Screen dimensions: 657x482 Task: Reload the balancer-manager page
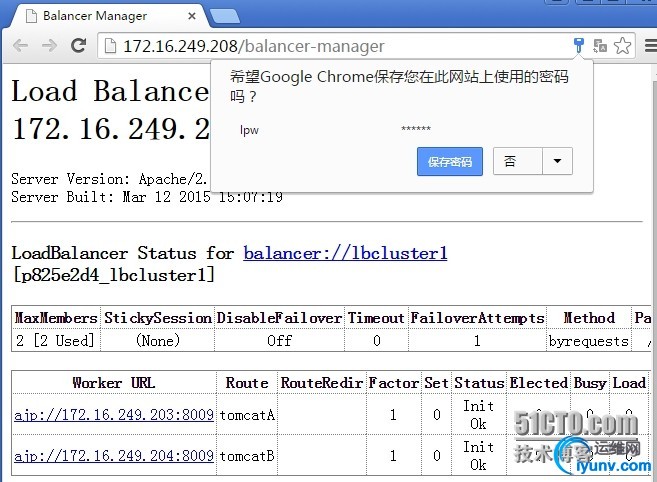pos(78,45)
